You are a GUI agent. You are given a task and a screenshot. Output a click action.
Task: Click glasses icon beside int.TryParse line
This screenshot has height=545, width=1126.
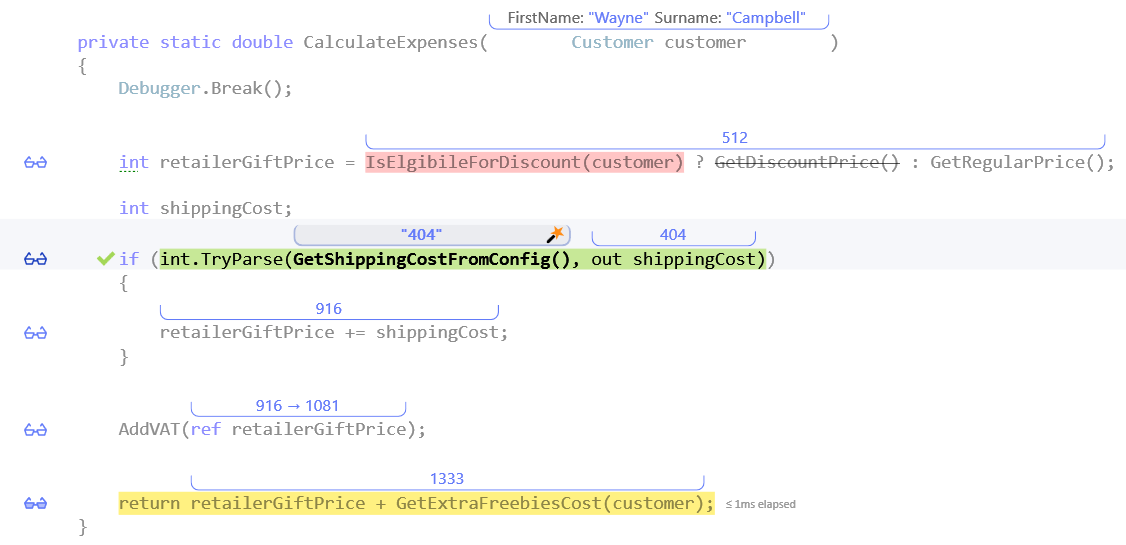[x=35, y=258]
